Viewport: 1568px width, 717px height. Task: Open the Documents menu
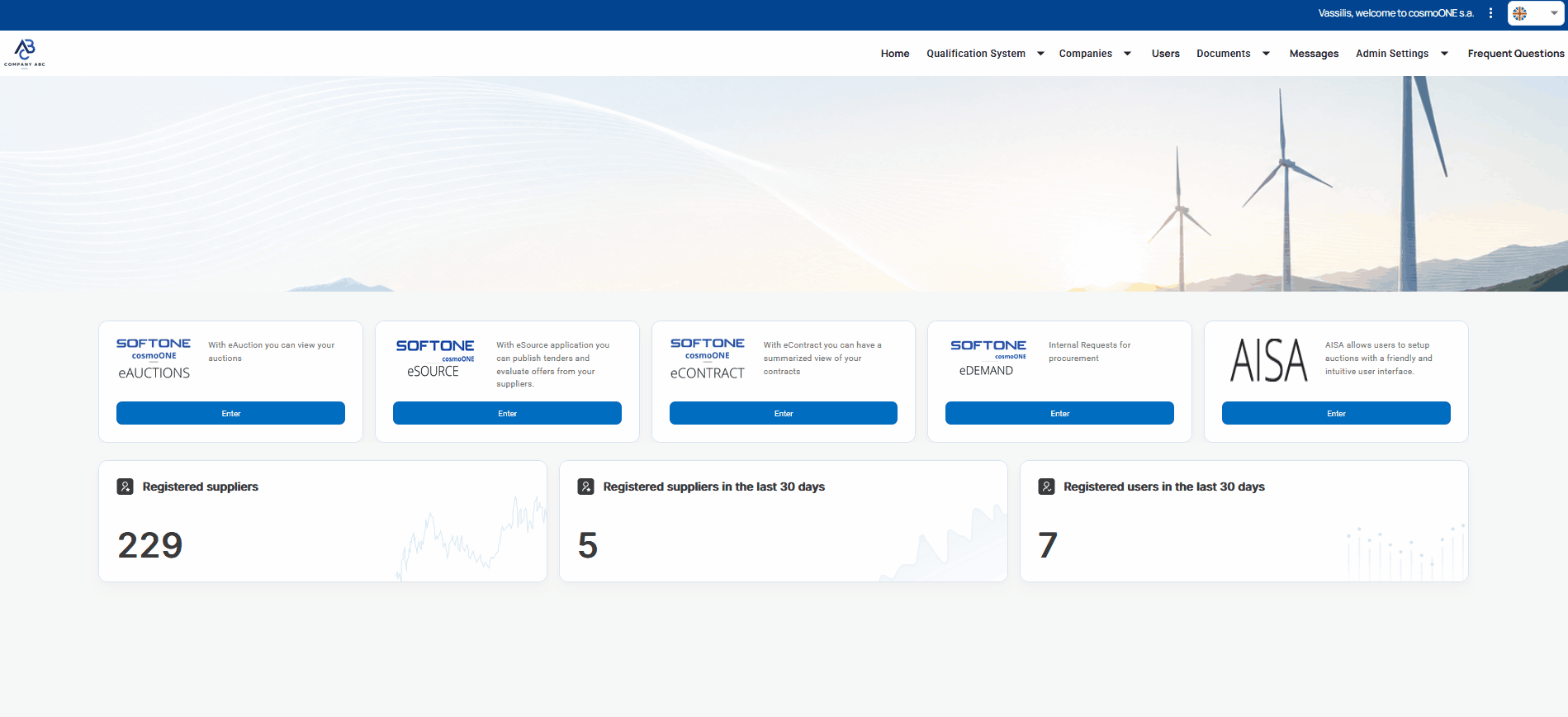point(1223,54)
